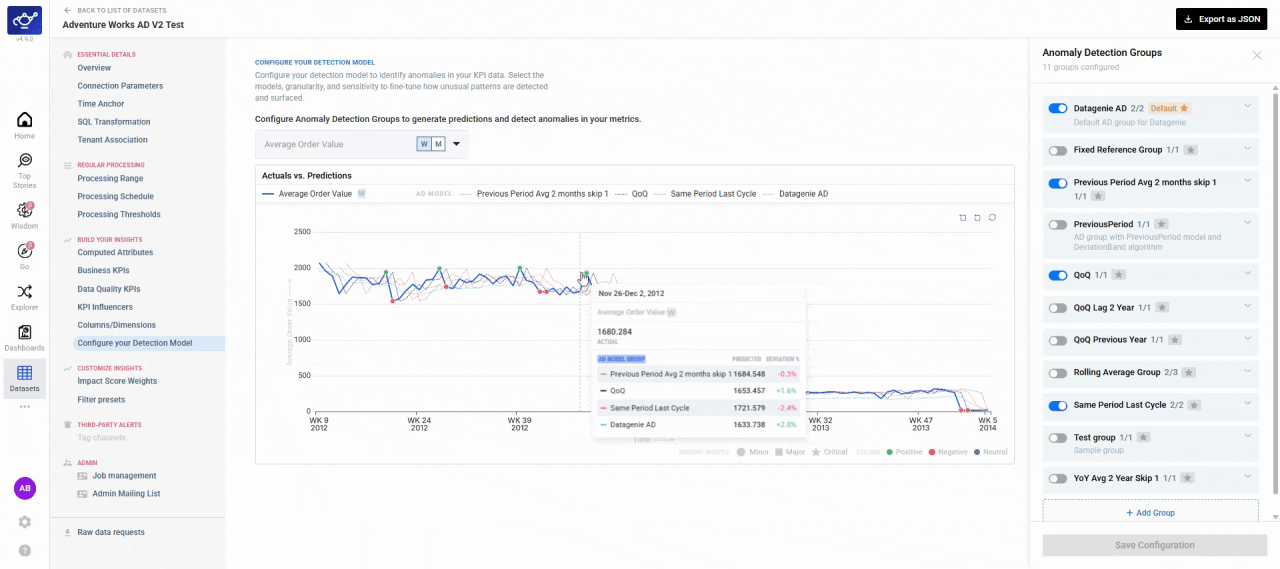
Task: Open the Wisdom sidebar icon
Action: [x=24, y=215]
